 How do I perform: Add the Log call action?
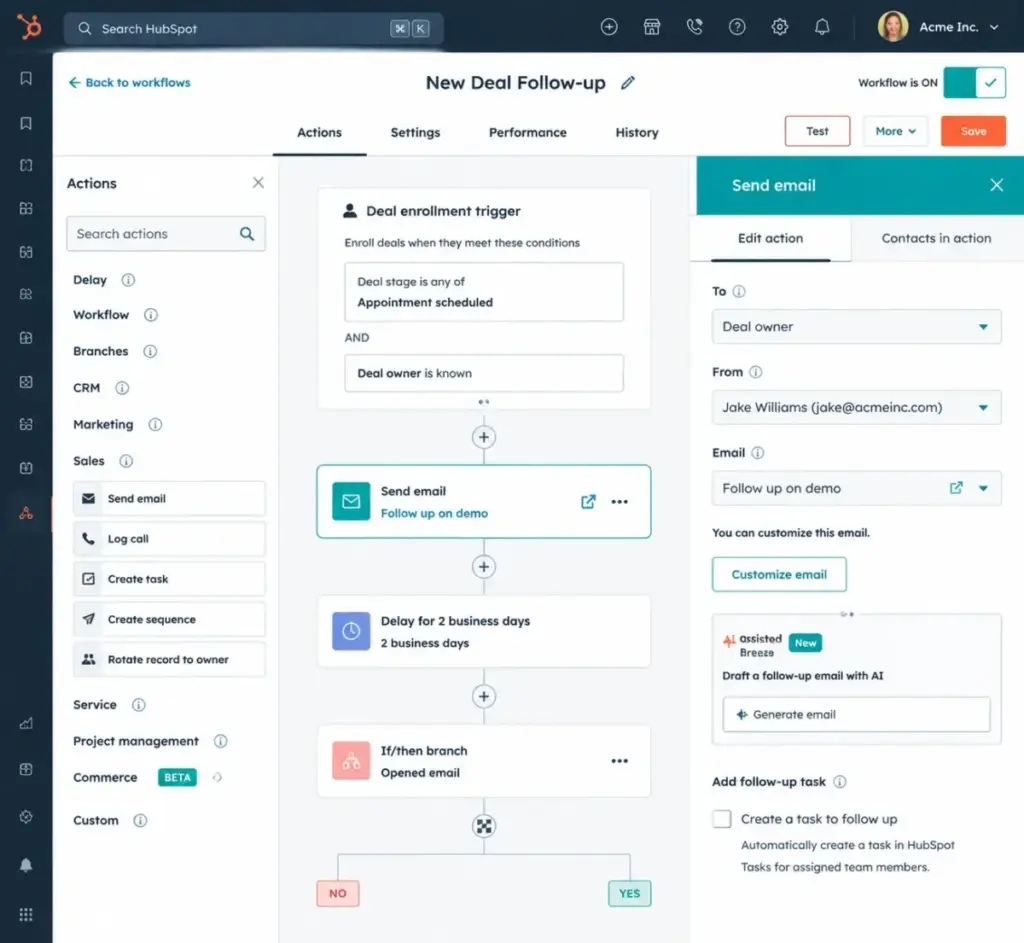(x=169, y=539)
